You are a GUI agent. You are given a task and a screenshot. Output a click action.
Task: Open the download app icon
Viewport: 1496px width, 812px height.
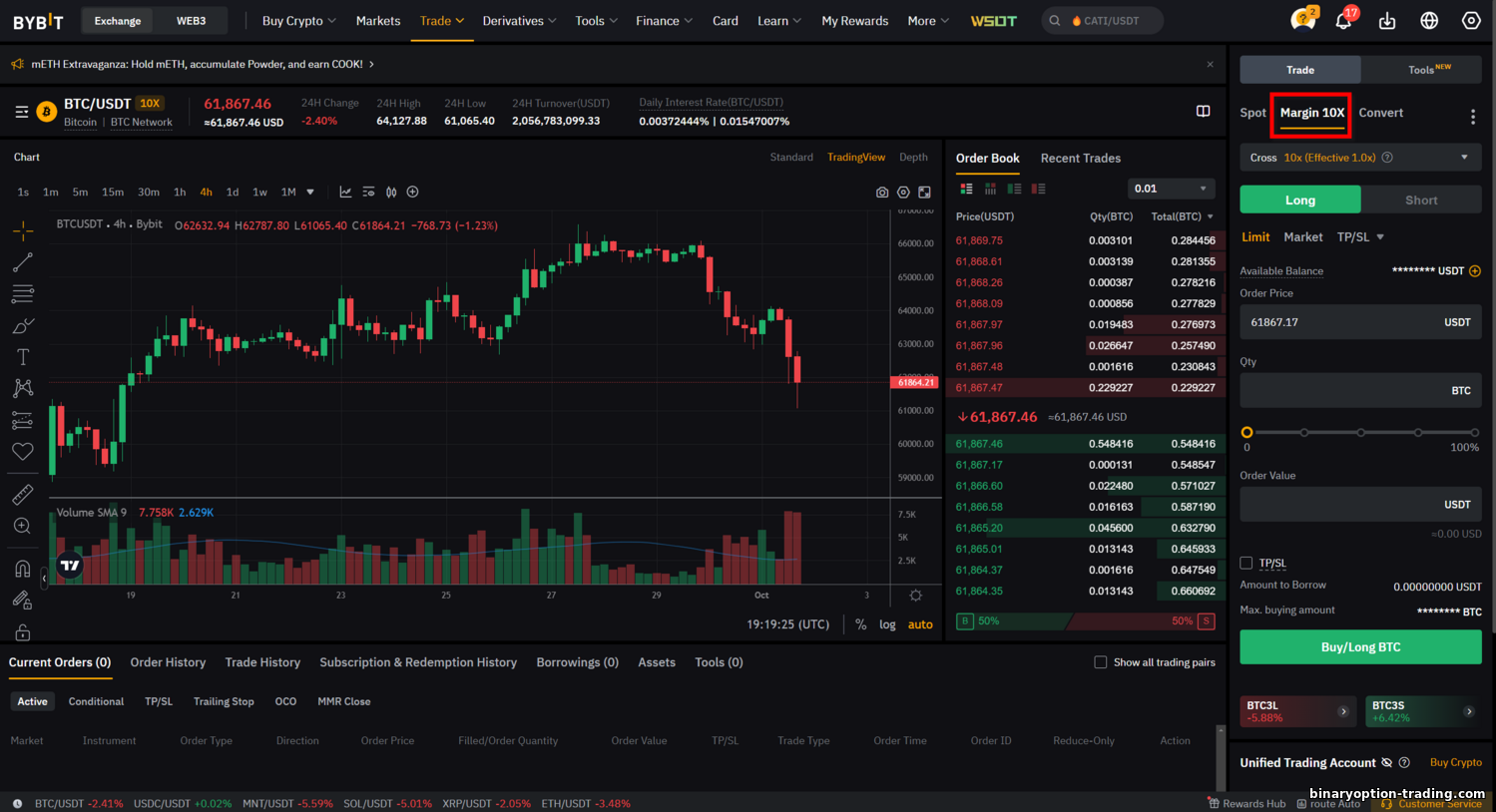coord(1387,21)
